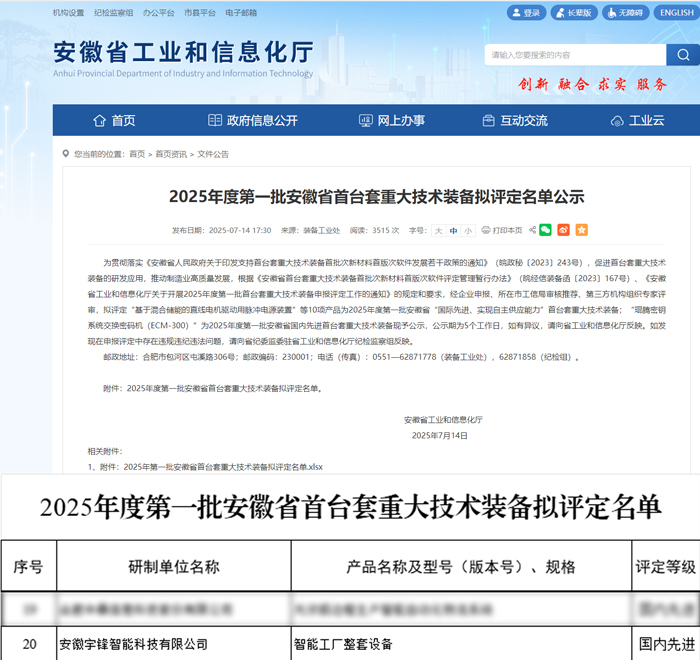The width and height of the screenshot is (700, 660).
Task: Open 政府信息公开 navigation tab
Action: [253, 120]
